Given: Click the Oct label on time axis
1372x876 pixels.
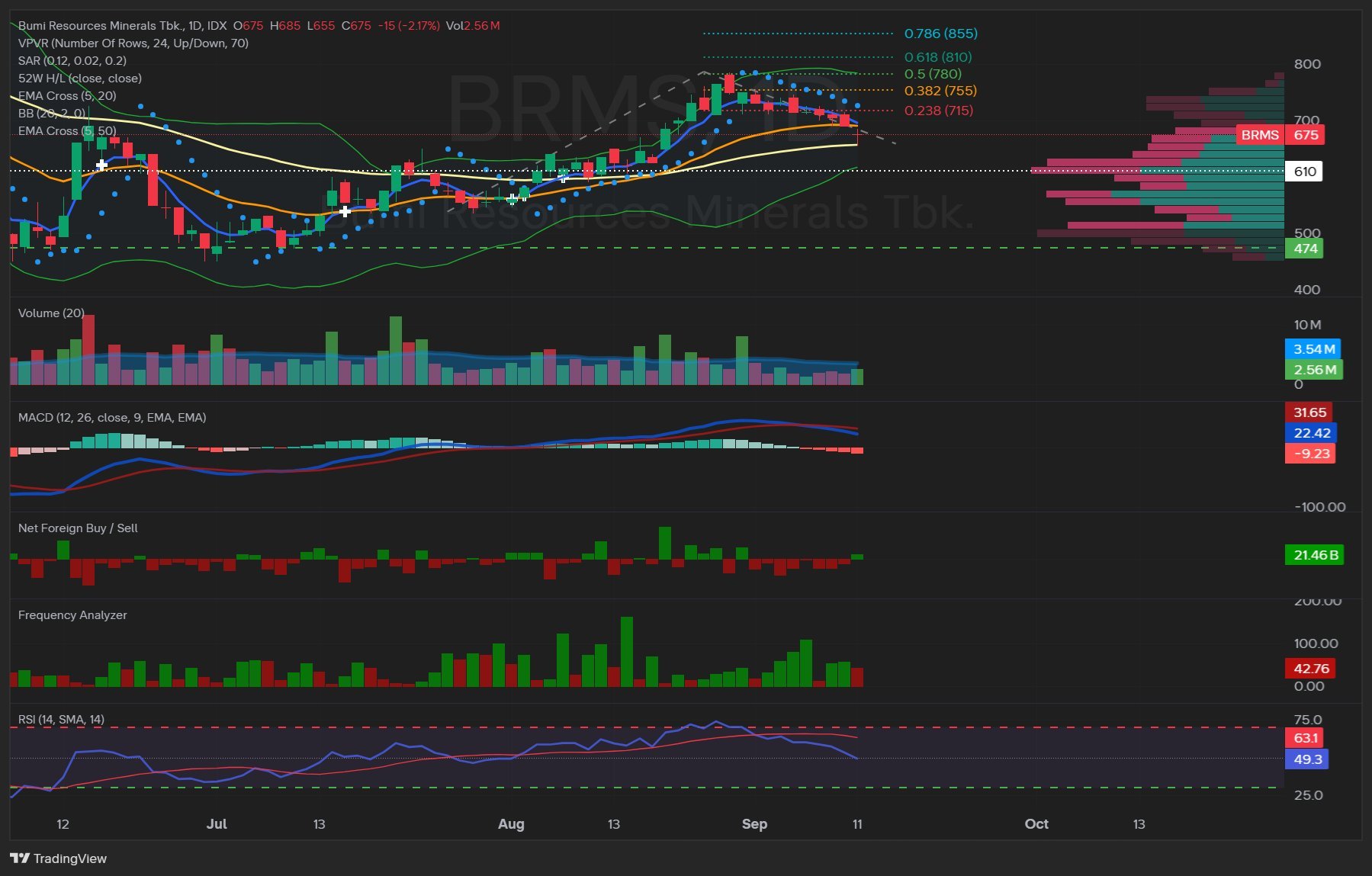Looking at the screenshot, I should 1036,824.
